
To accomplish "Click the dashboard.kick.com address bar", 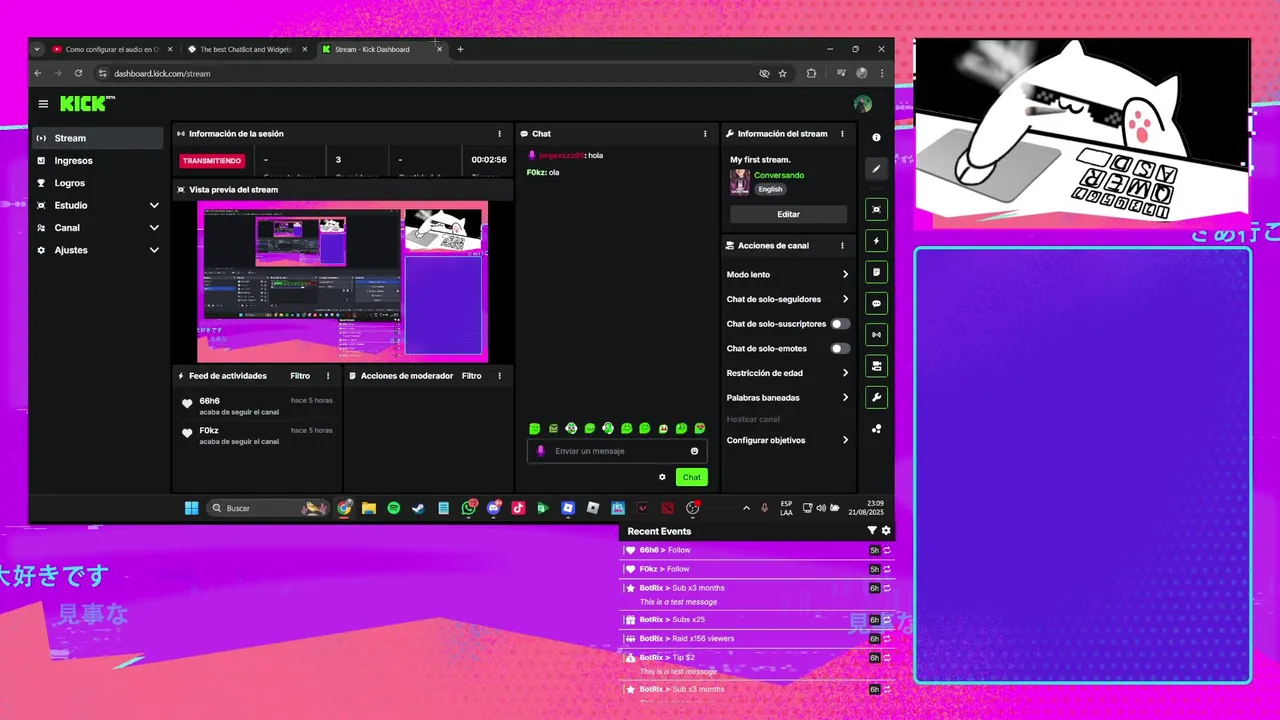I will [x=430, y=73].
